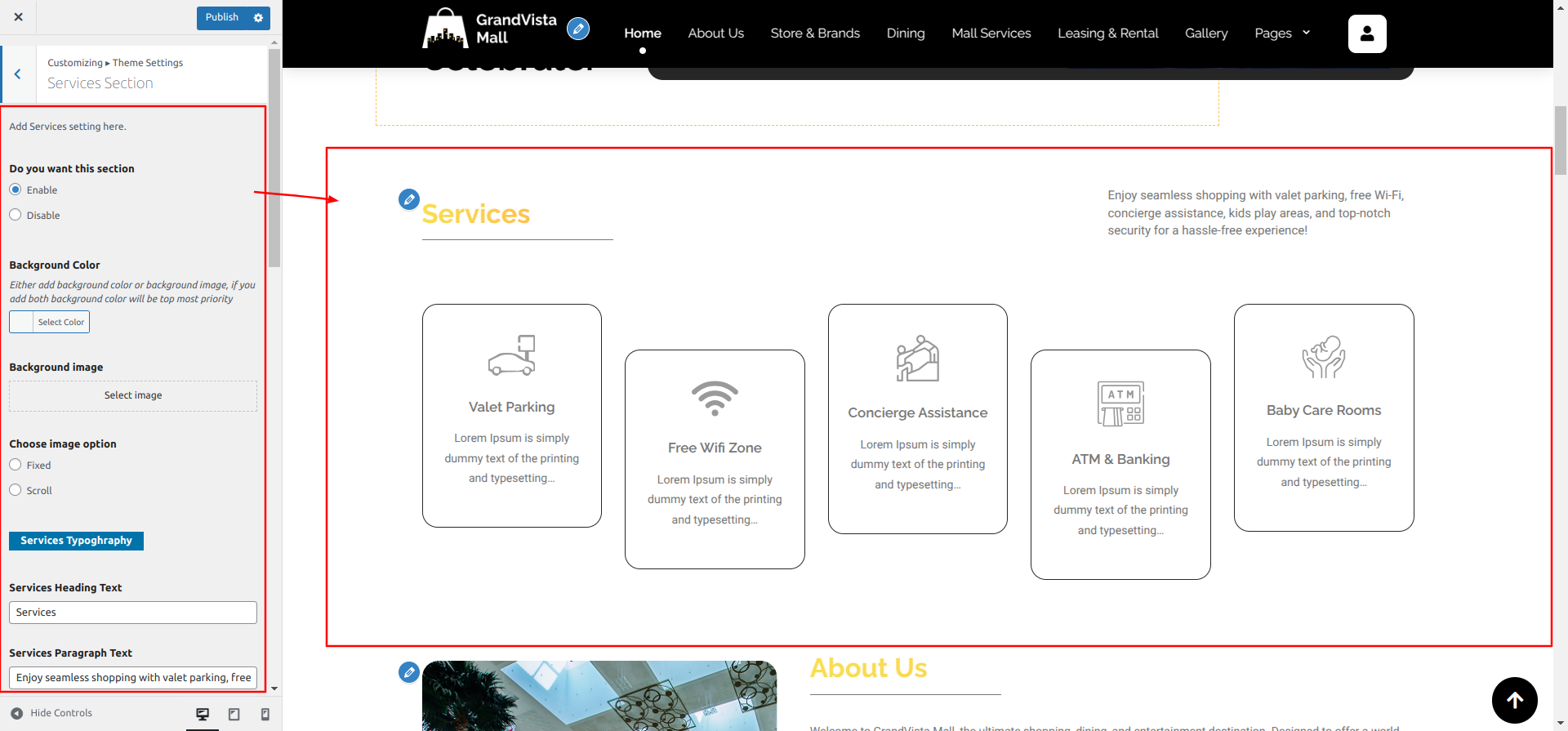Click Select image for background
The width and height of the screenshot is (1568, 731).
point(133,395)
